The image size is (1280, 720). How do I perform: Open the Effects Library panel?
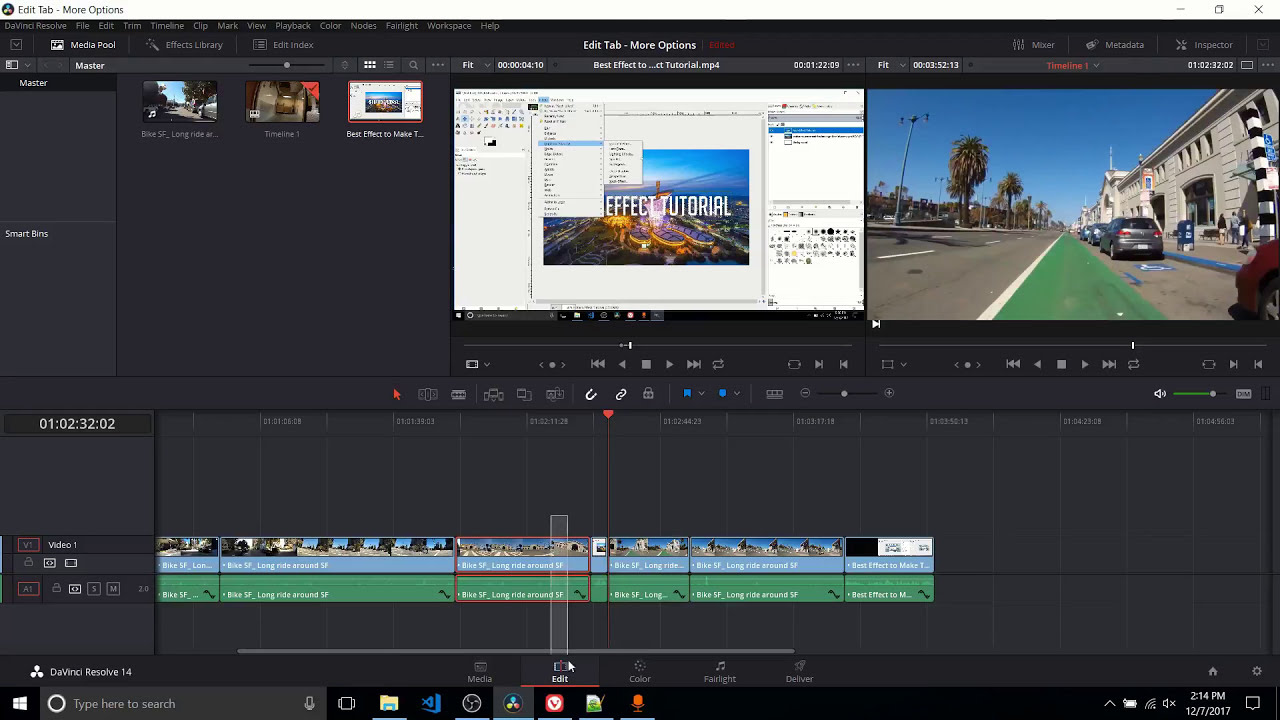click(x=184, y=45)
